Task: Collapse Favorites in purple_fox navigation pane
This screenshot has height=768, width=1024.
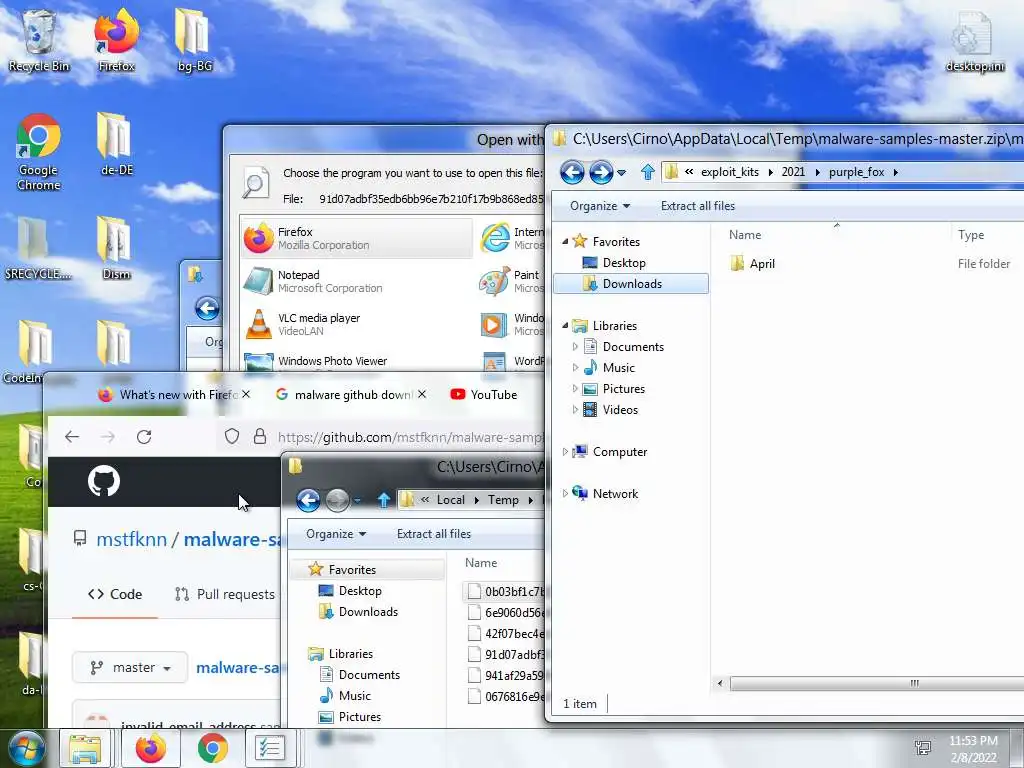Action: tap(565, 242)
